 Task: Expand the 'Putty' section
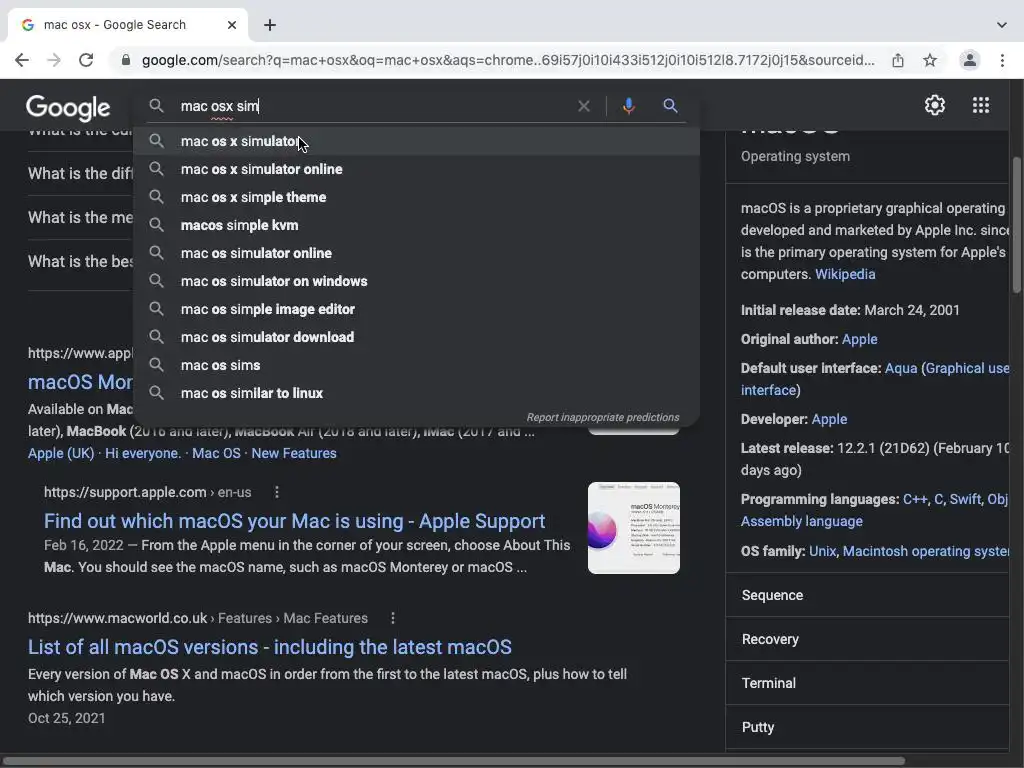point(867,727)
